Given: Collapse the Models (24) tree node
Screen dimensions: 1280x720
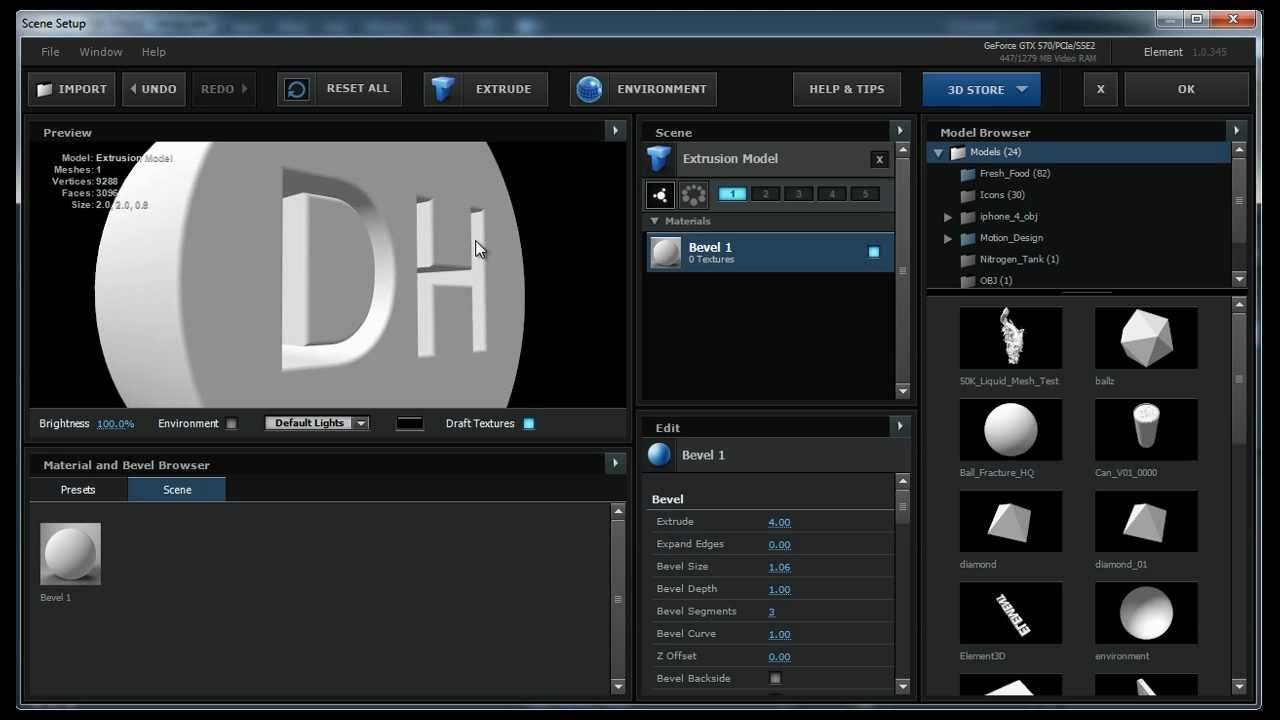Looking at the screenshot, I should [938, 153].
